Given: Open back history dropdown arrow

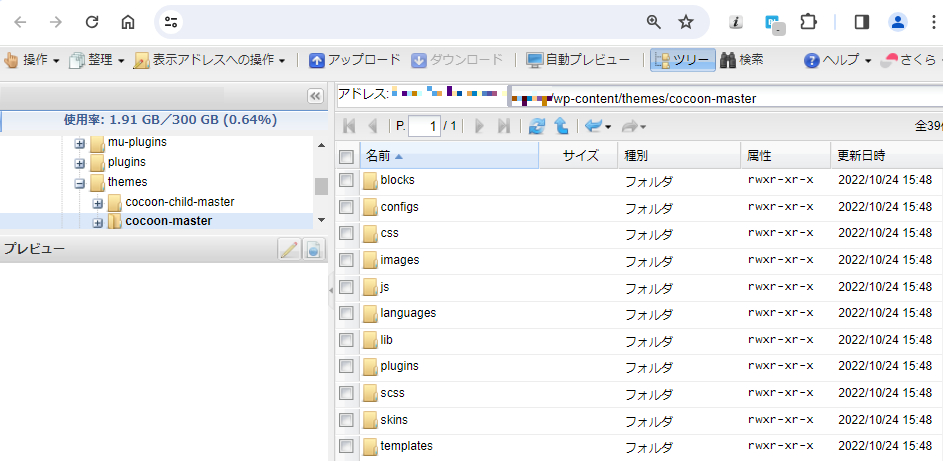Looking at the screenshot, I should pyautogui.click(x=608, y=126).
